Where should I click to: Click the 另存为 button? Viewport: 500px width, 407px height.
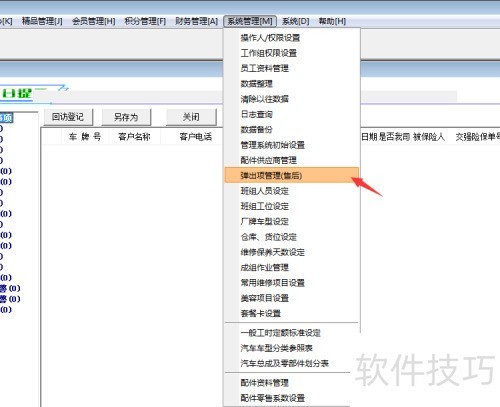(x=126, y=117)
